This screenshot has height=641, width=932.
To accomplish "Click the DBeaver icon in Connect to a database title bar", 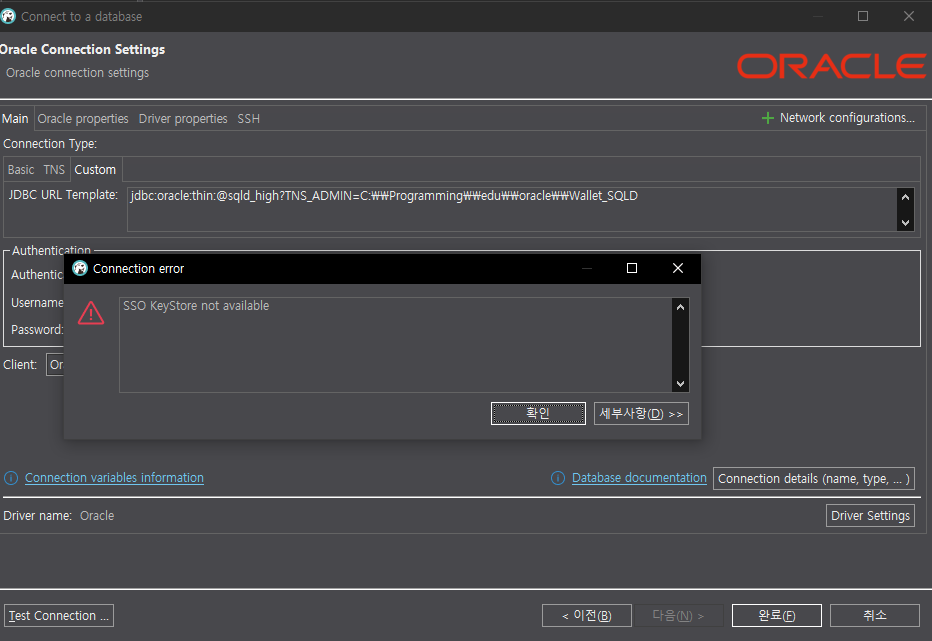I will (x=8, y=16).
